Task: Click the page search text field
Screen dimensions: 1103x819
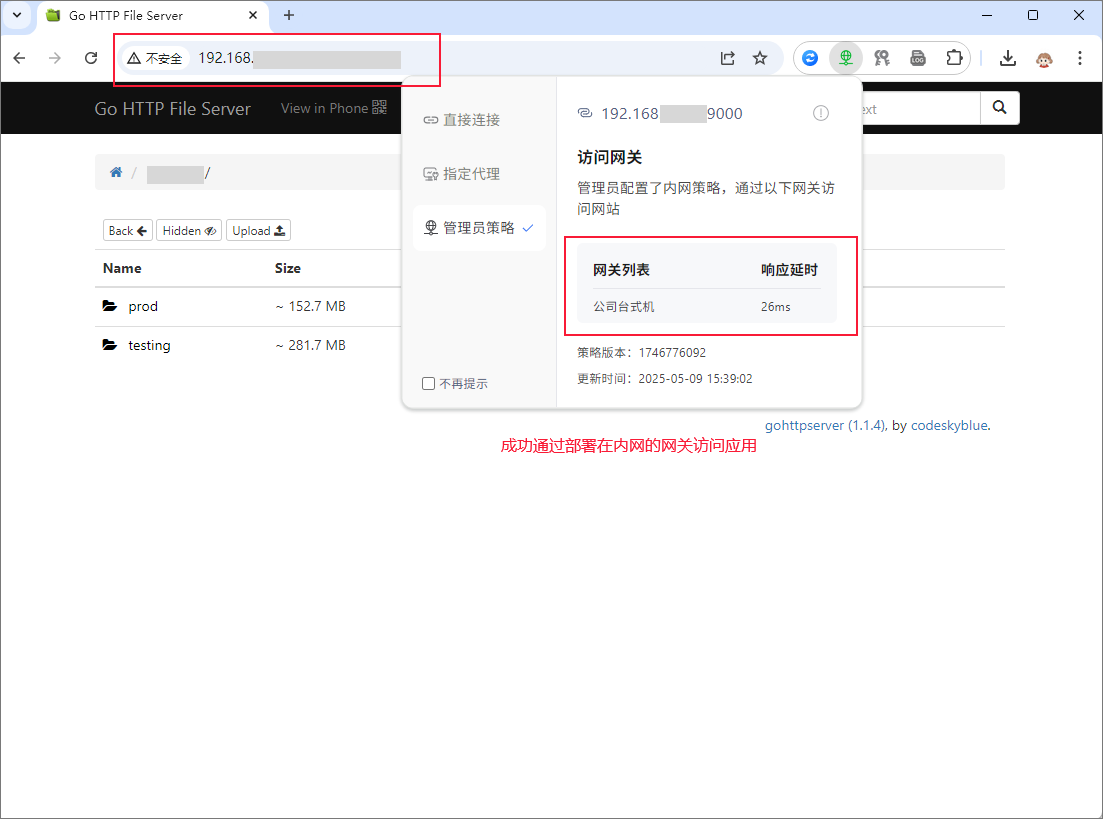Action: coord(921,108)
